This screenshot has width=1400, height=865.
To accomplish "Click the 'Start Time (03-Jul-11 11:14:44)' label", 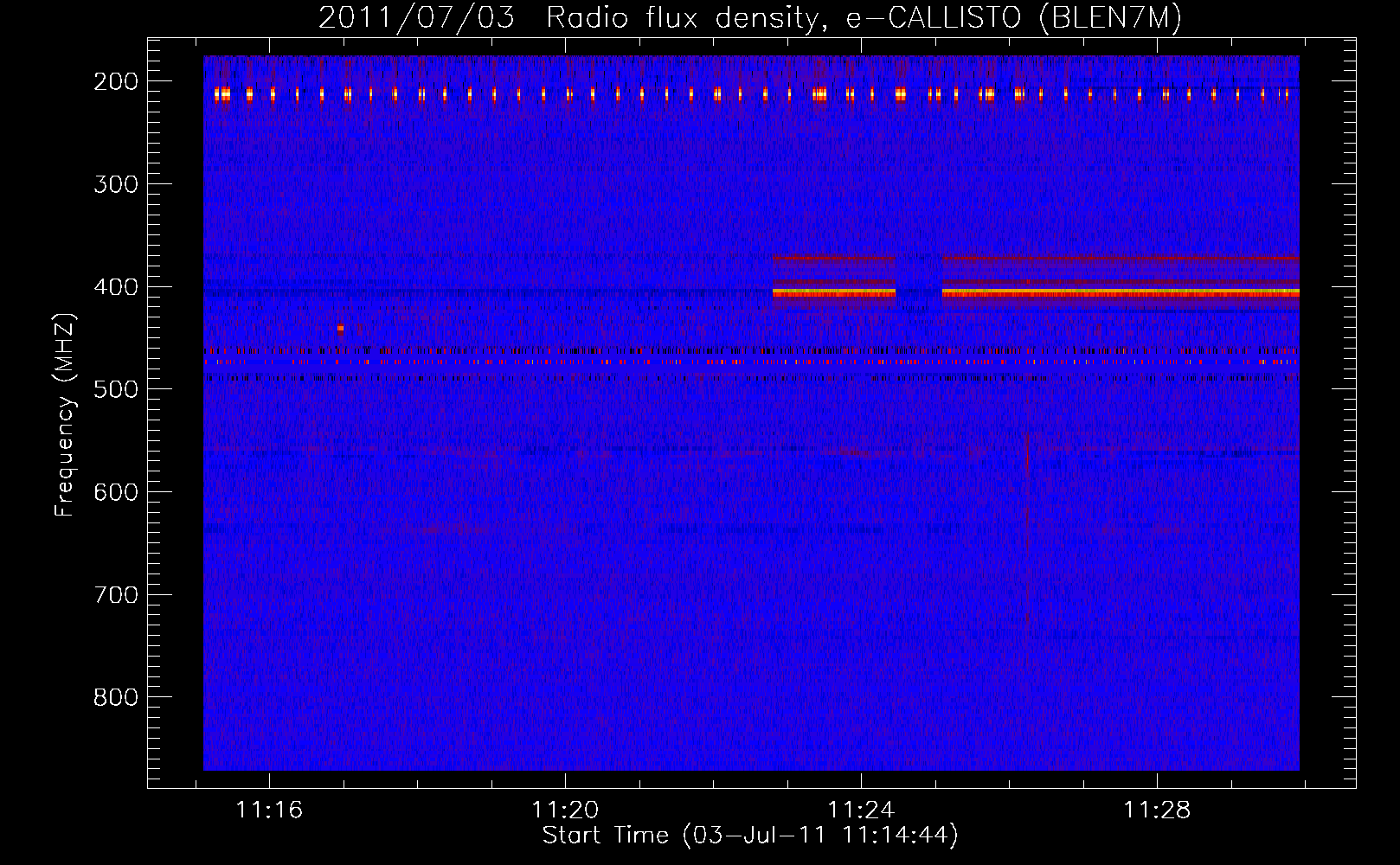I will tap(750, 836).
